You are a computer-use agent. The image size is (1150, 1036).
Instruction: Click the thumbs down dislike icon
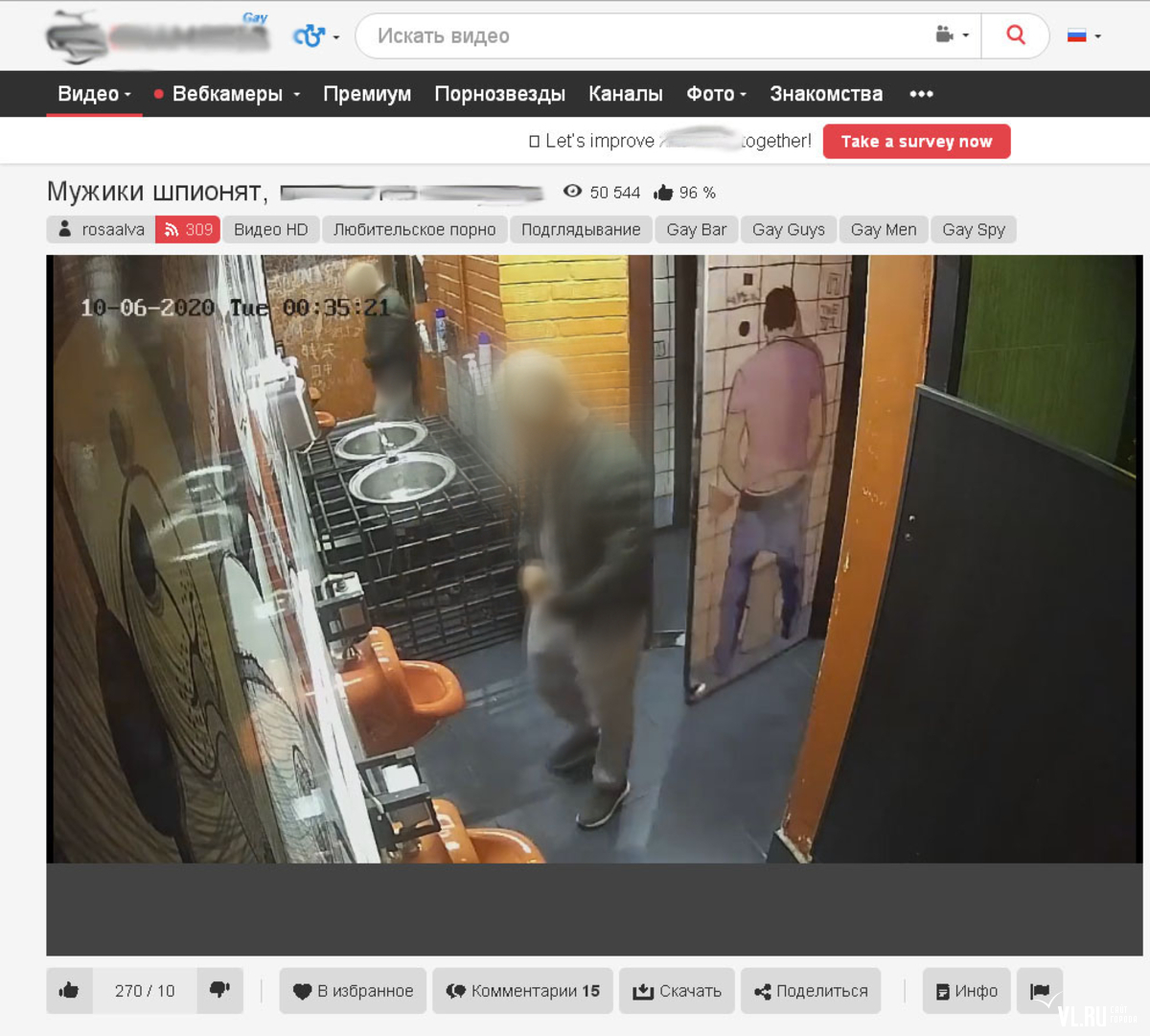click(219, 991)
